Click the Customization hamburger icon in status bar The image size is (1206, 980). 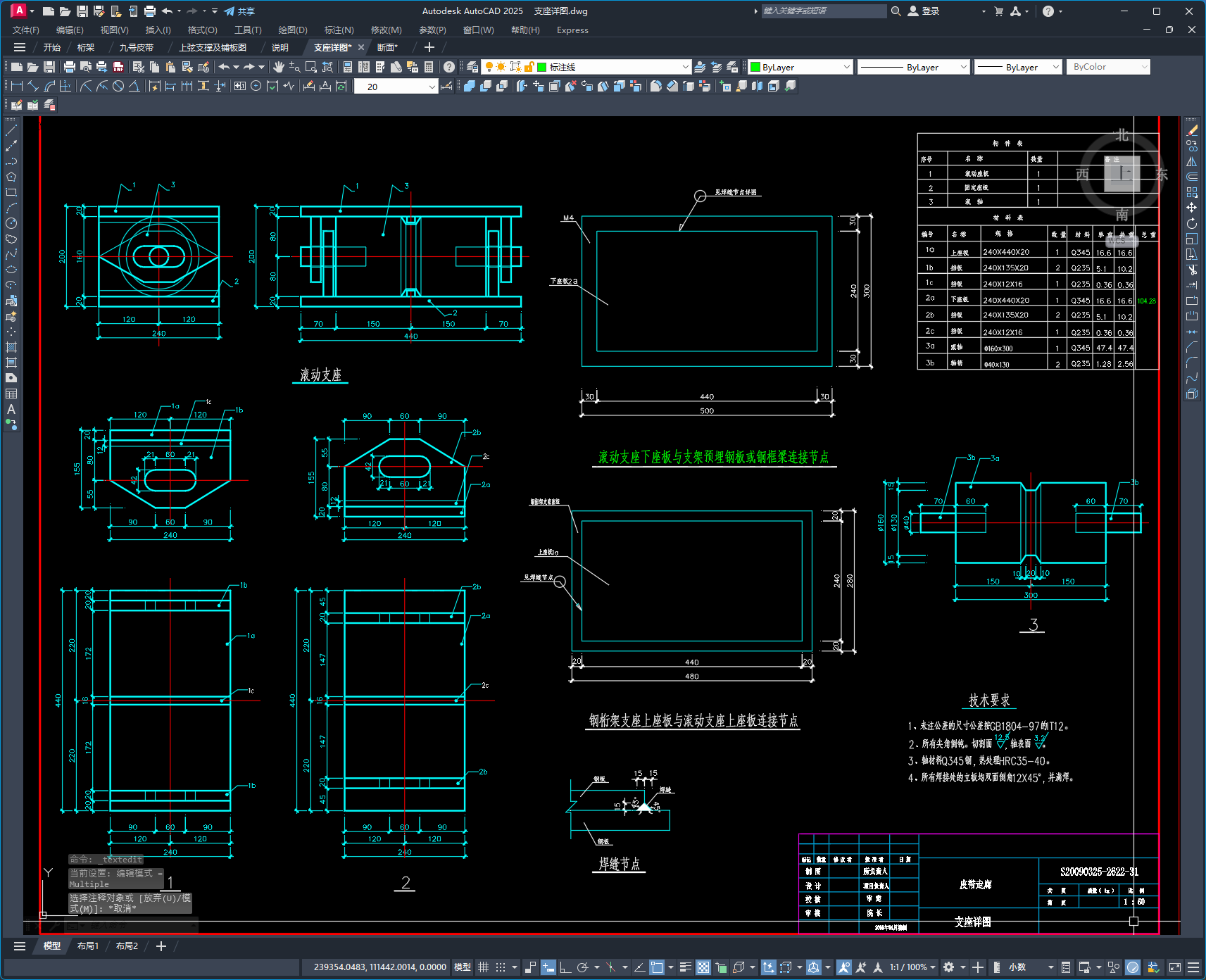pyautogui.click(x=1193, y=967)
